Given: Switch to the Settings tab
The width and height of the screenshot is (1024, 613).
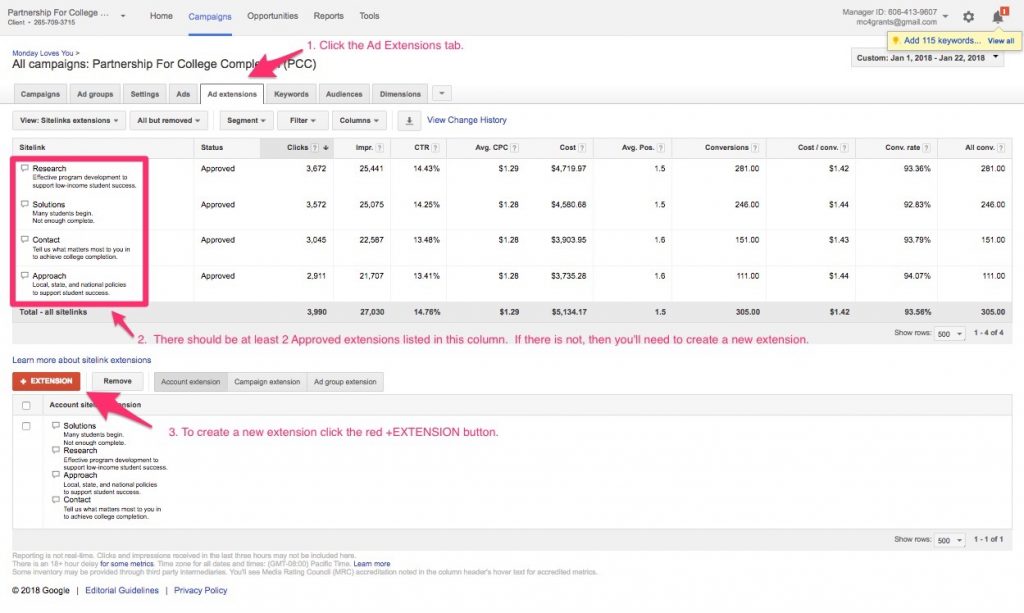Looking at the screenshot, I should click(145, 94).
